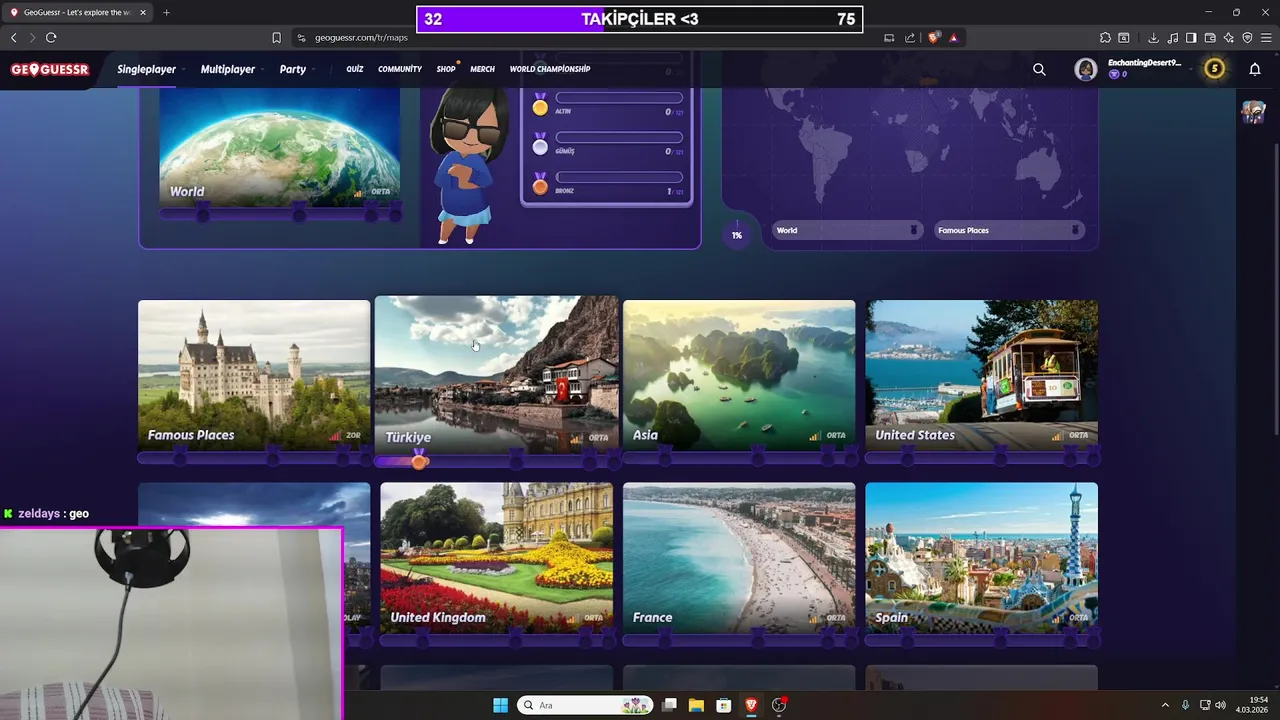Open the France map card

pyautogui.click(x=739, y=558)
